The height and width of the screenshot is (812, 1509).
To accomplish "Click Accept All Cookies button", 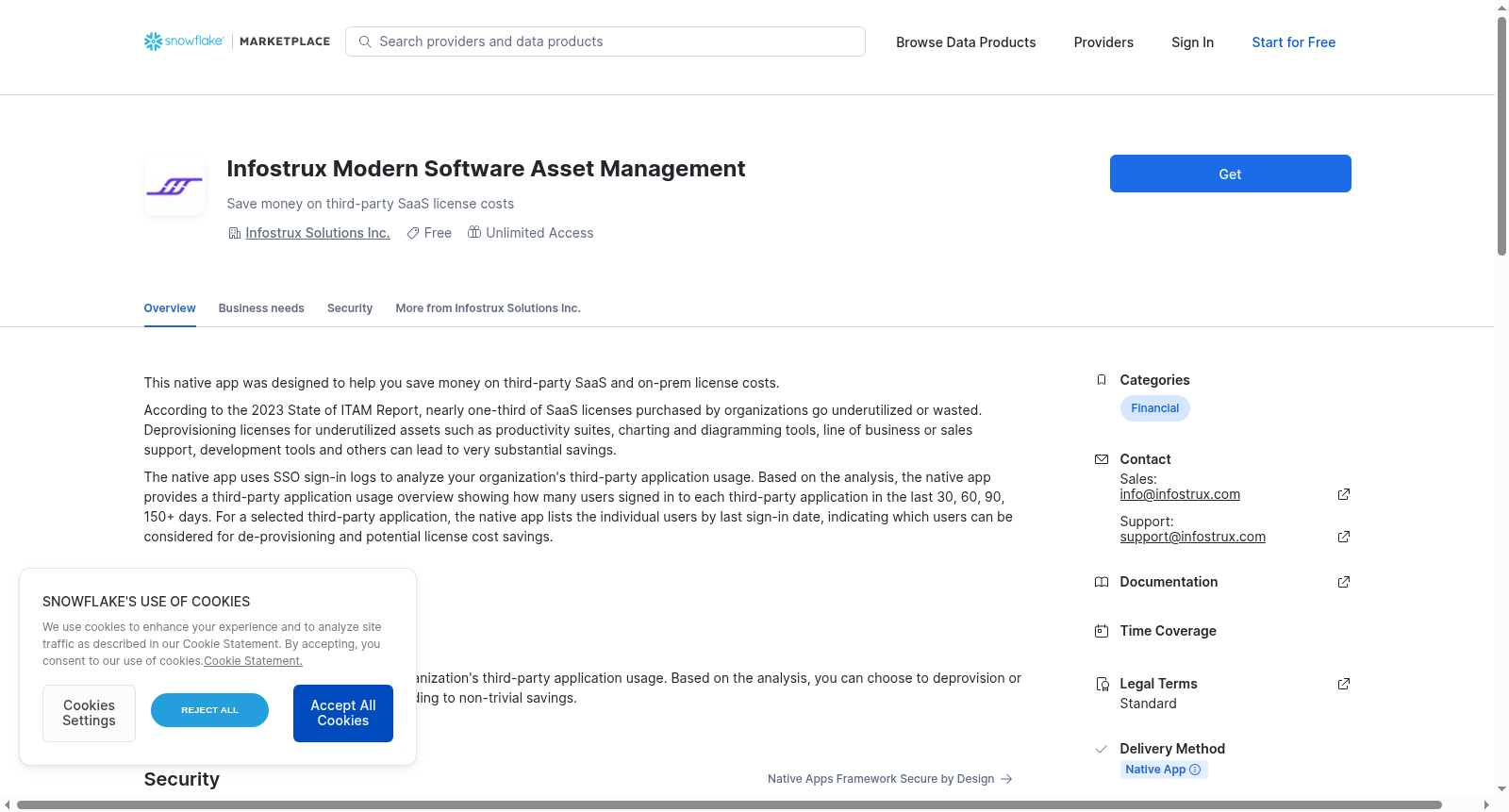I will click(343, 713).
